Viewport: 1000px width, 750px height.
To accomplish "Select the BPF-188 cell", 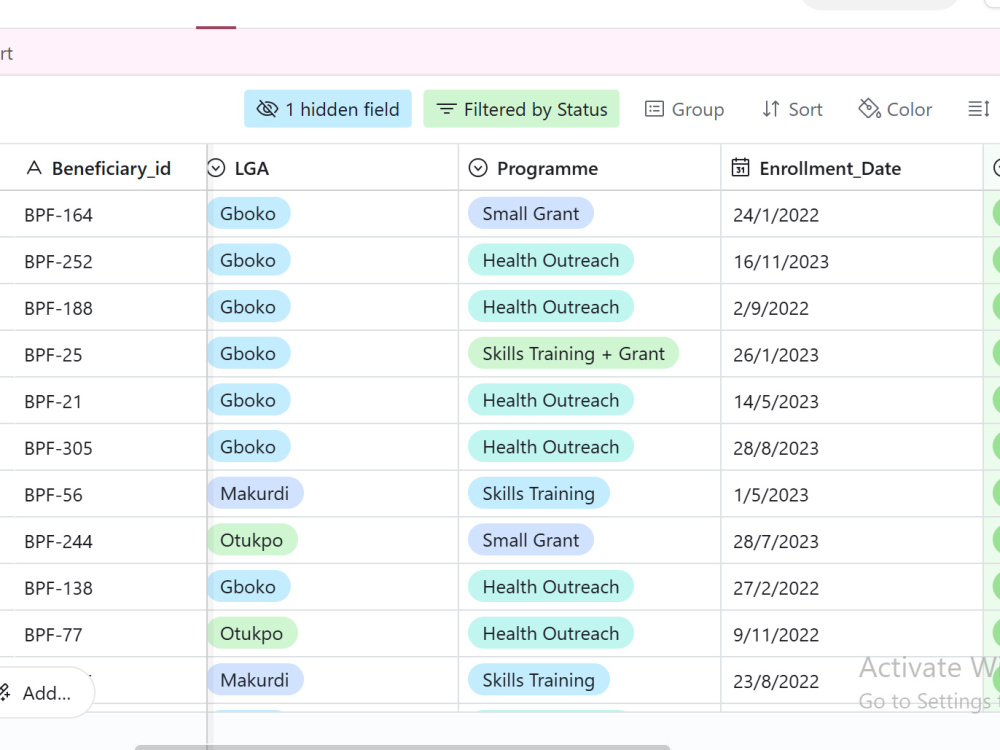I will (103, 307).
